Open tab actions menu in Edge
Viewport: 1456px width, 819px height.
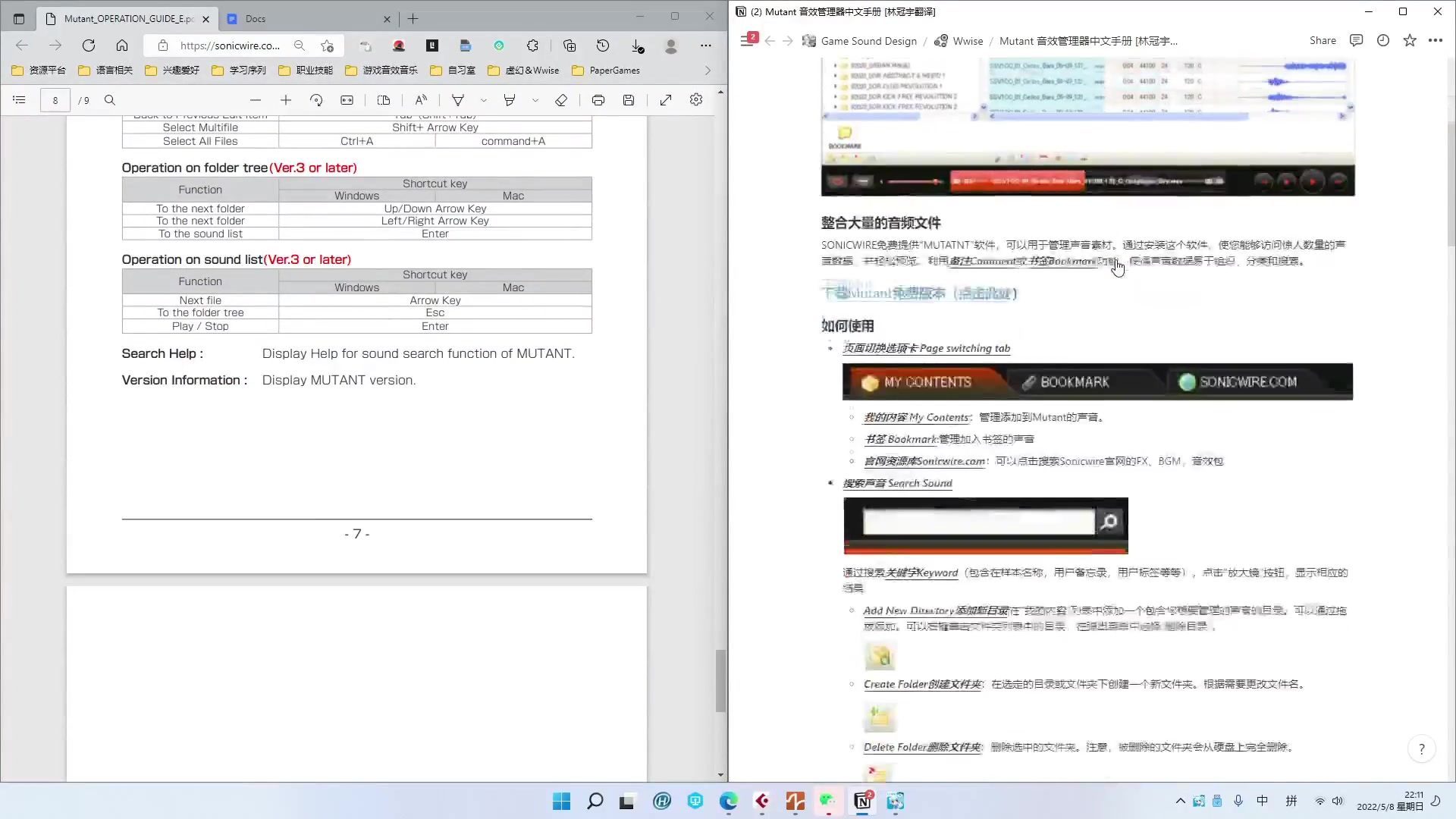click(x=19, y=19)
